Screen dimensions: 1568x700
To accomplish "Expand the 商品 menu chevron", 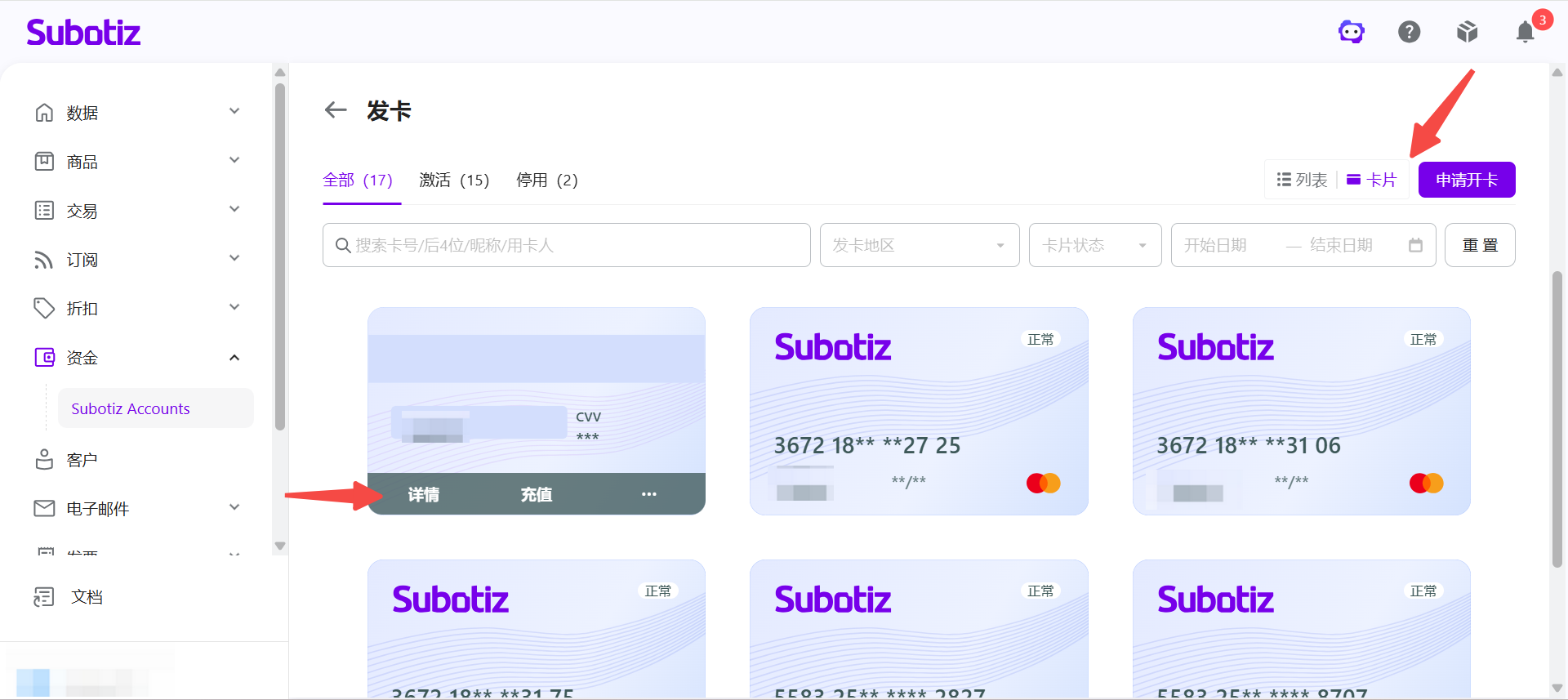I will click(234, 161).
